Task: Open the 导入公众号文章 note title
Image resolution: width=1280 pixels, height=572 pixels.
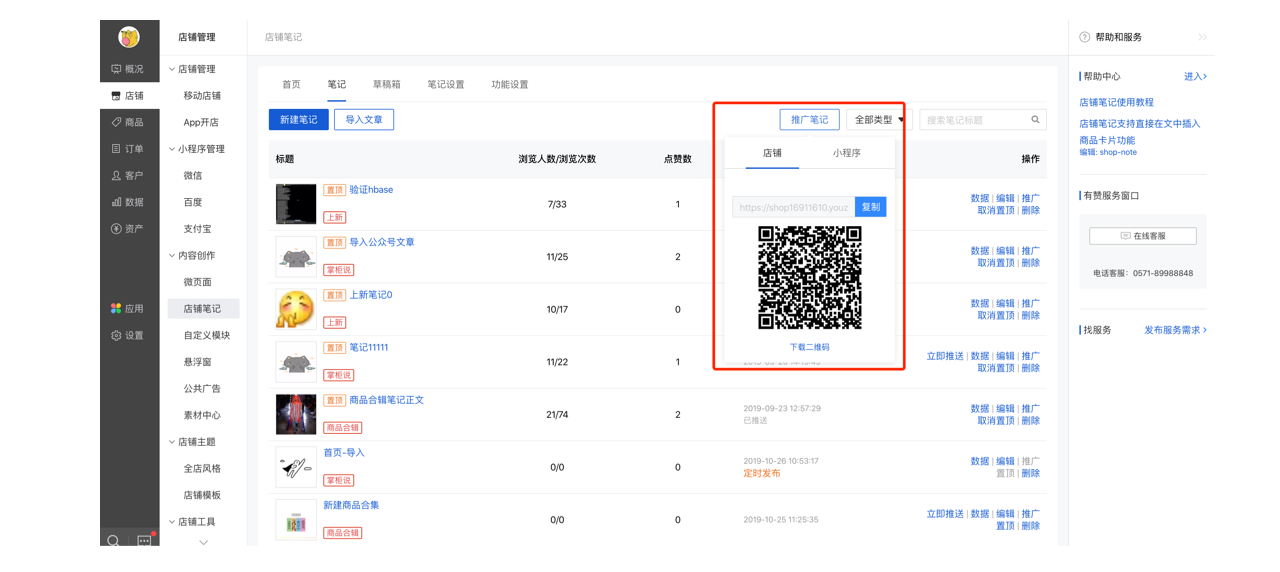Action: (x=382, y=242)
